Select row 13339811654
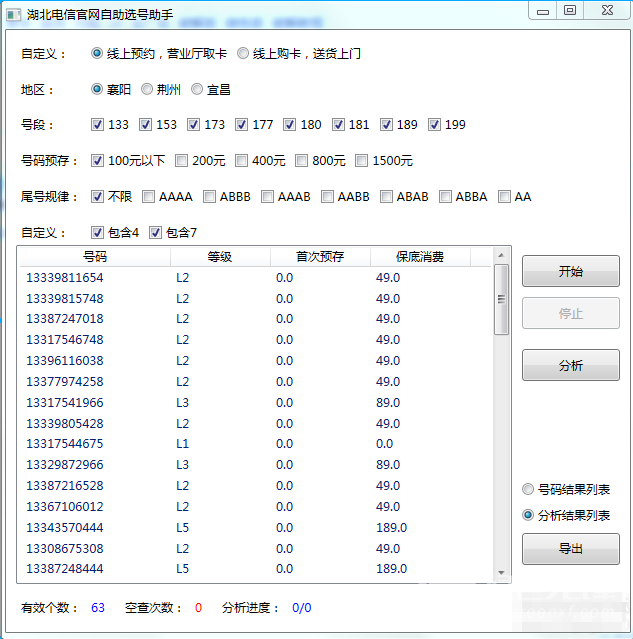The width and height of the screenshot is (633, 639). click(x=255, y=278)
